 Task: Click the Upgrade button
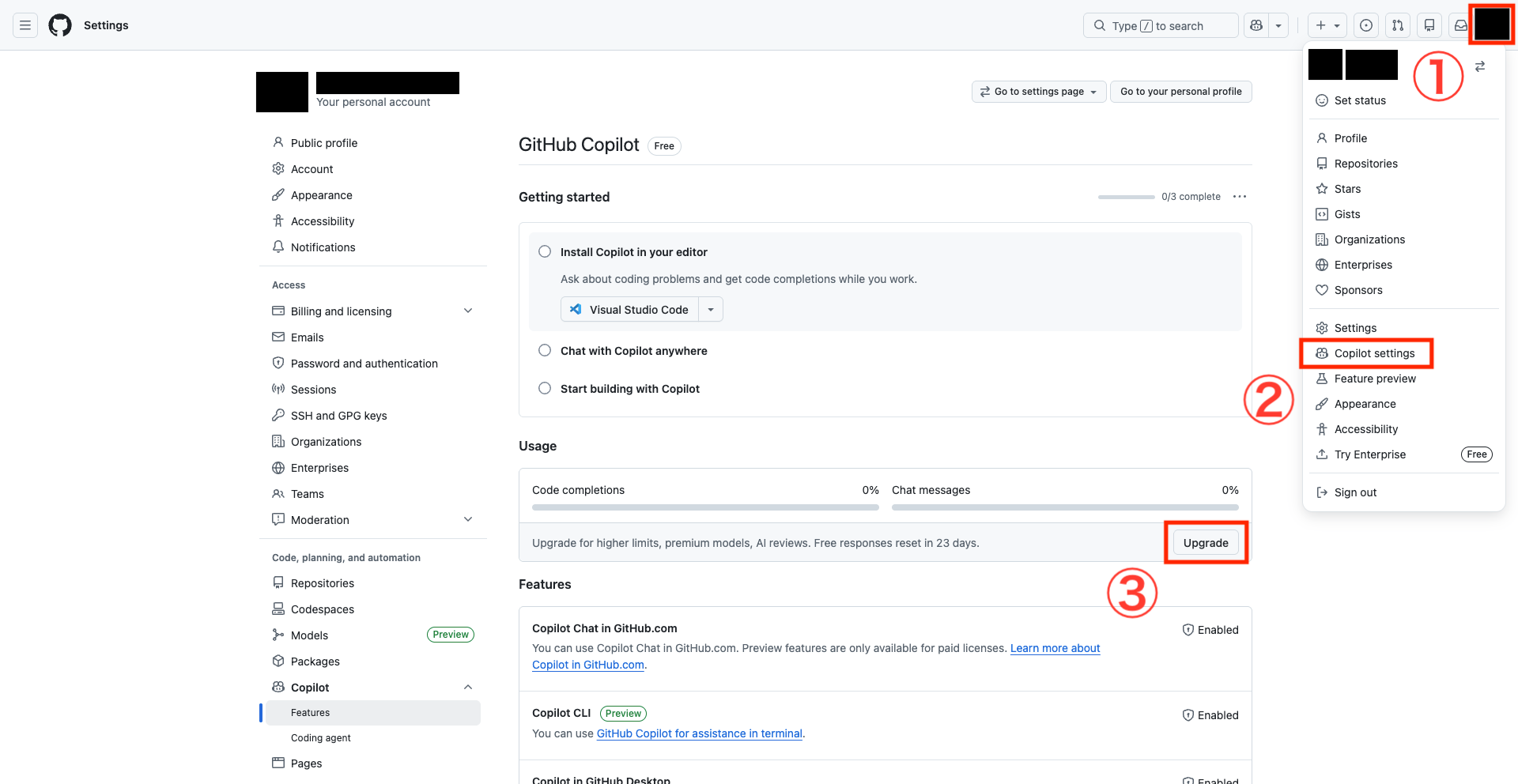(x=1206, y=543)
